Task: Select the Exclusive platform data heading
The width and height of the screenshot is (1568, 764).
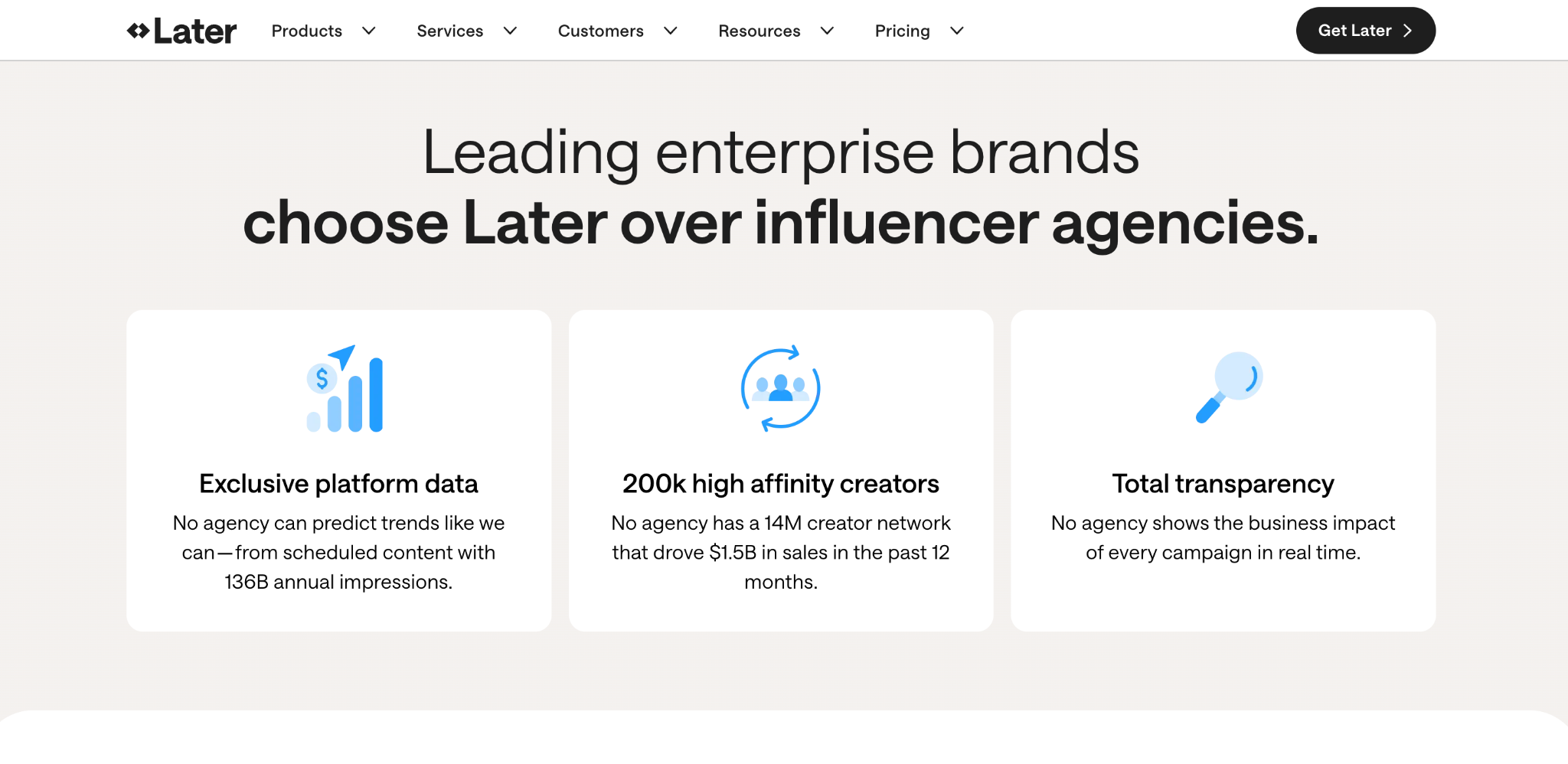Action: tap(338, 484)
